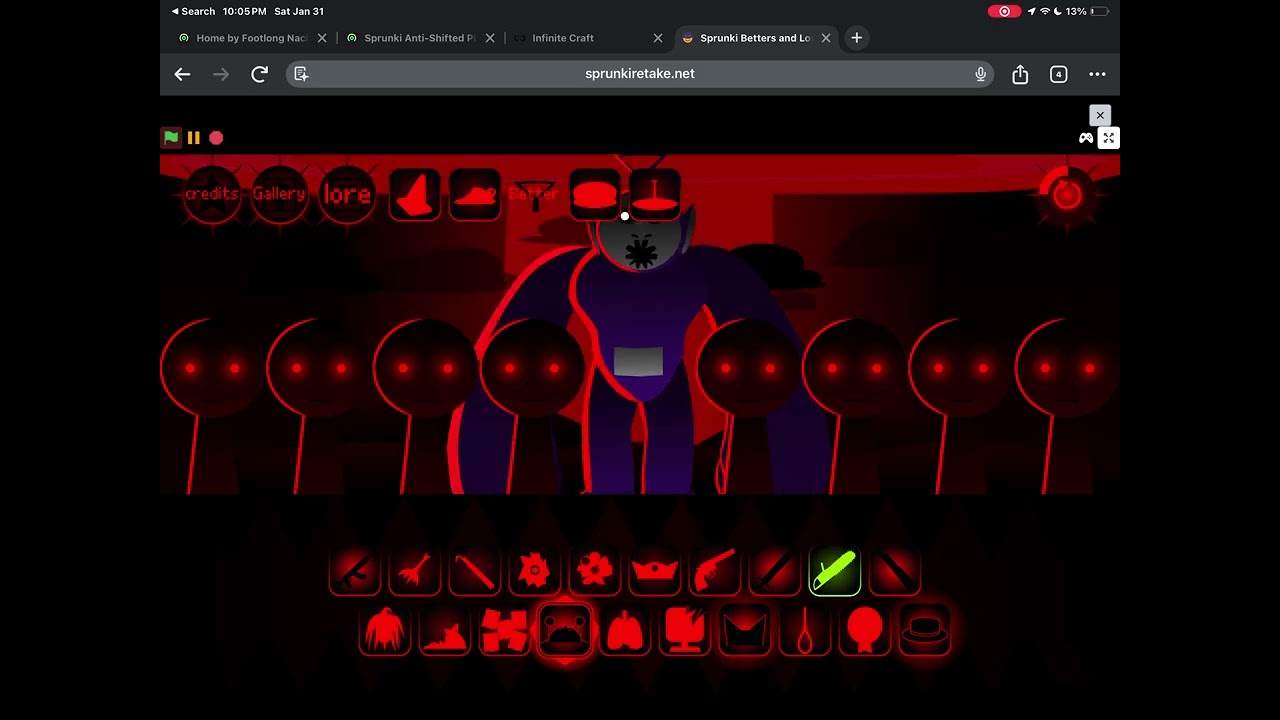Screen dimensions: 1280x720
Task: Tap the red screen recording indicator
Action: tap(1004, 11)
